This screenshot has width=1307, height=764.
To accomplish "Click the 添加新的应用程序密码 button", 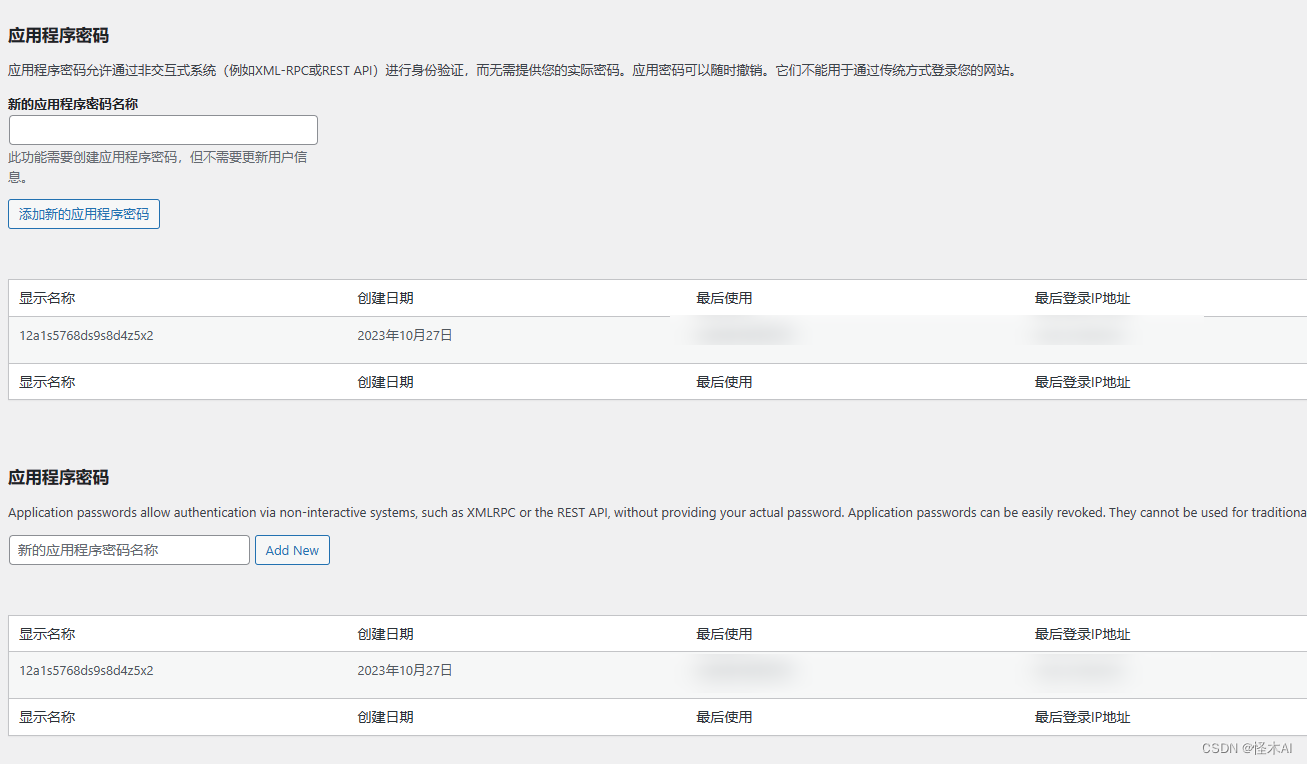I will click(x=84, y=214).
